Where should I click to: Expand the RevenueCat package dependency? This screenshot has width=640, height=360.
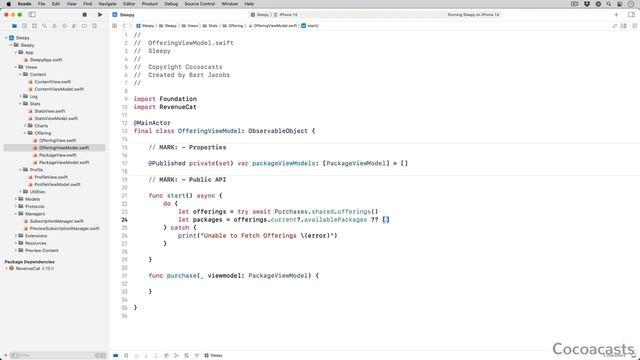(x=6, y=269)
